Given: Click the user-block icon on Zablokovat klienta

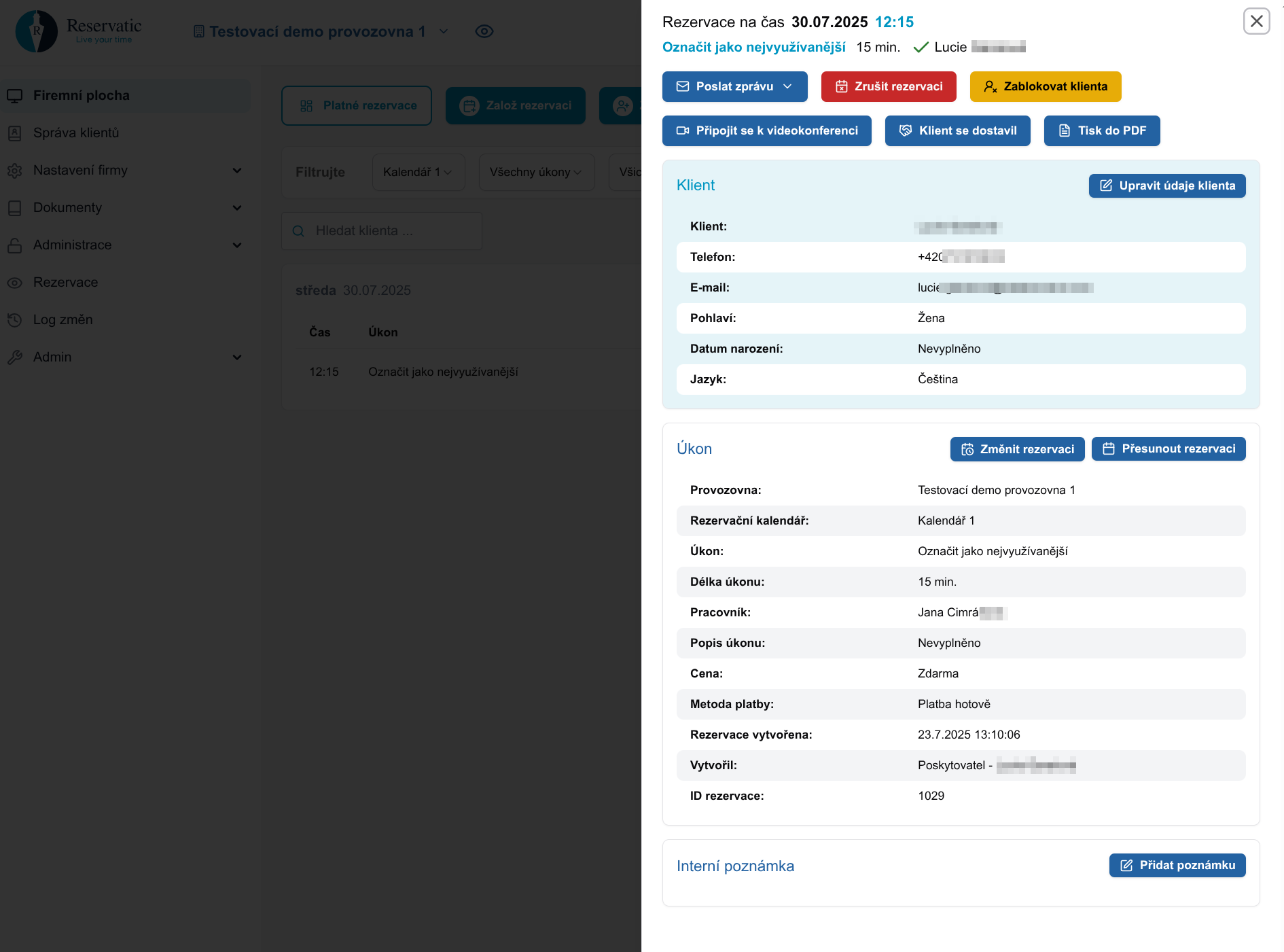Looking at the screenshot, I should point(991,86).
